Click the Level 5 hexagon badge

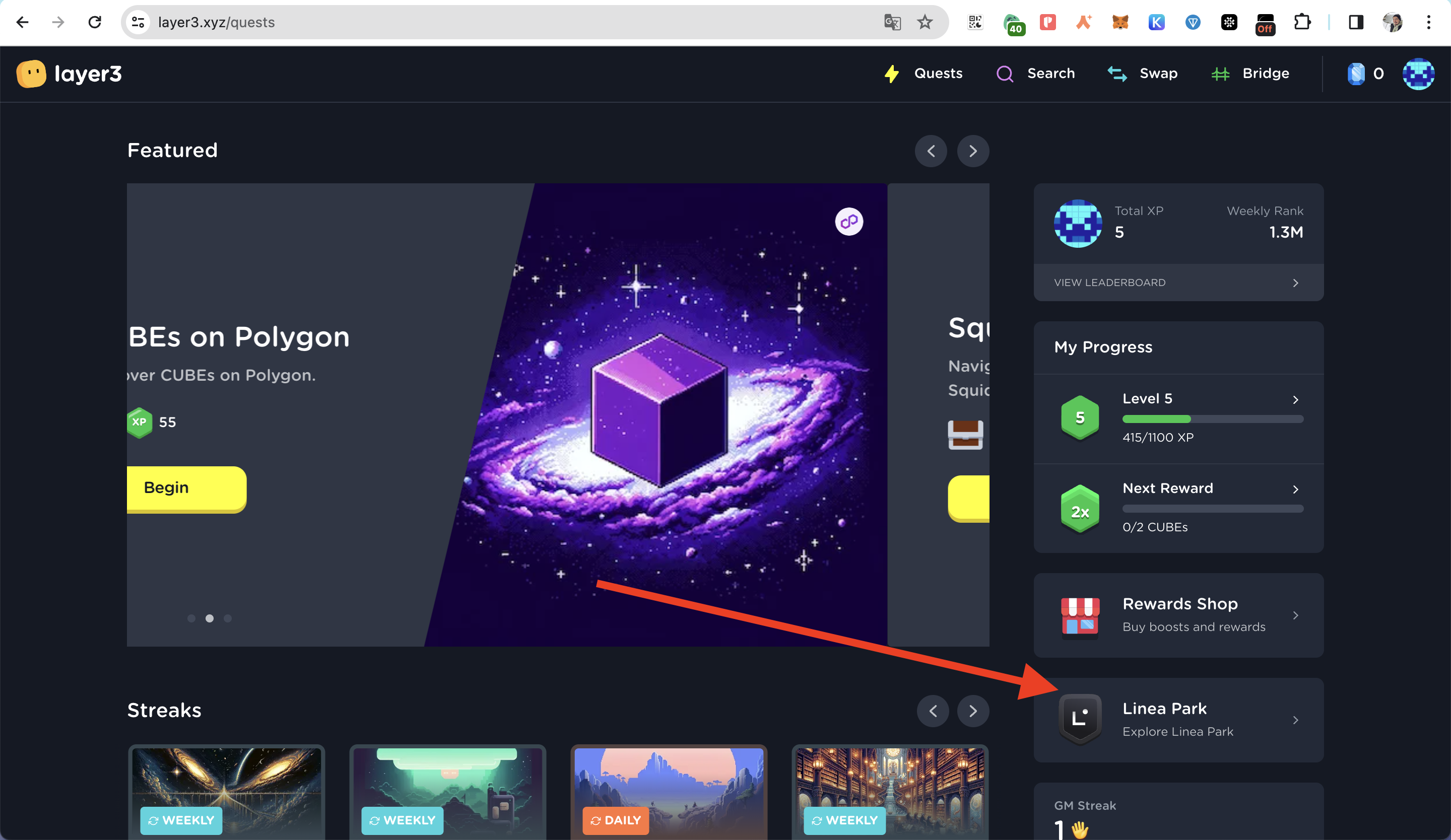pyautogui.click(x=1080, y=418)
